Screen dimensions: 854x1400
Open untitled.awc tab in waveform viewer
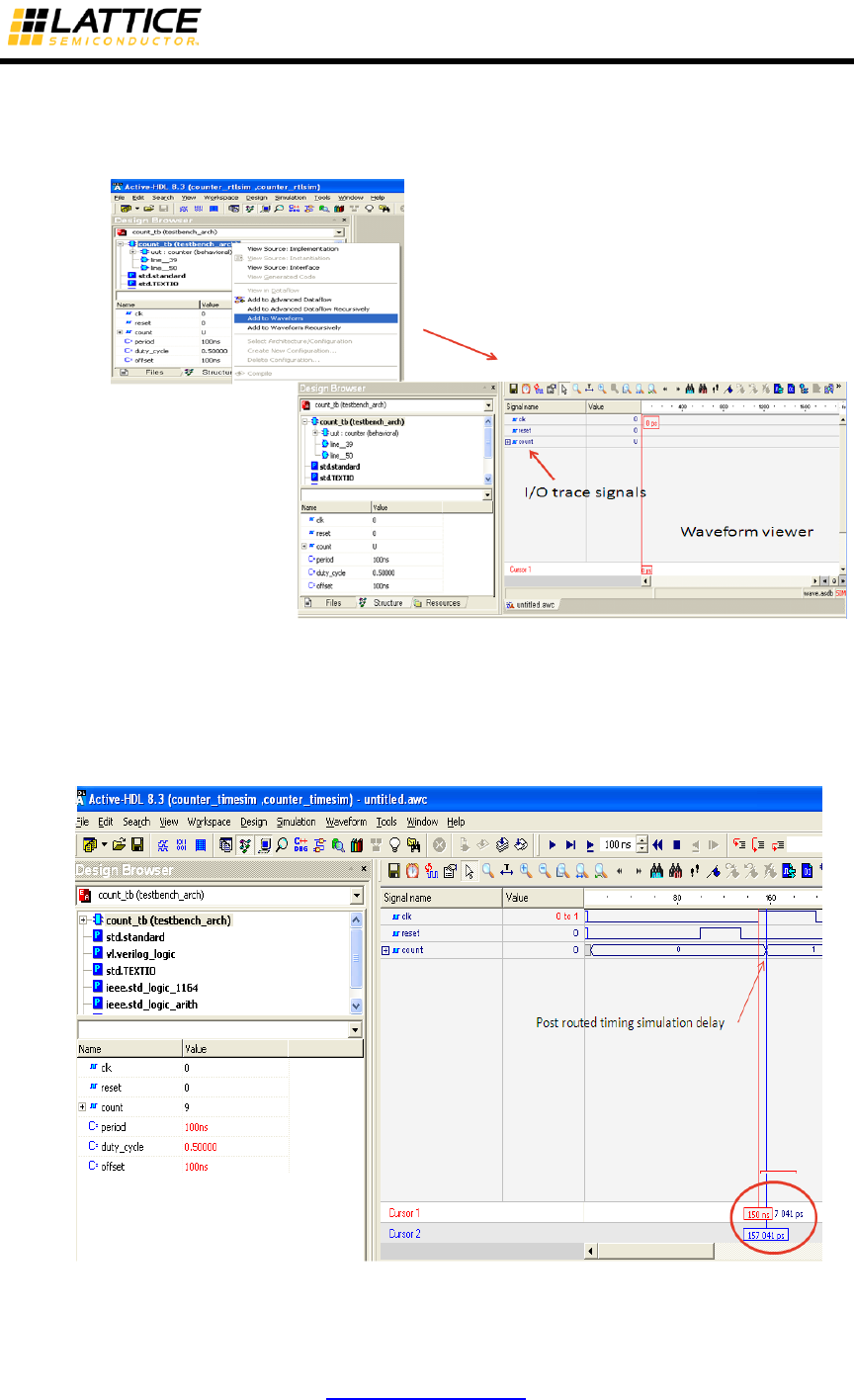click(533, 604)
